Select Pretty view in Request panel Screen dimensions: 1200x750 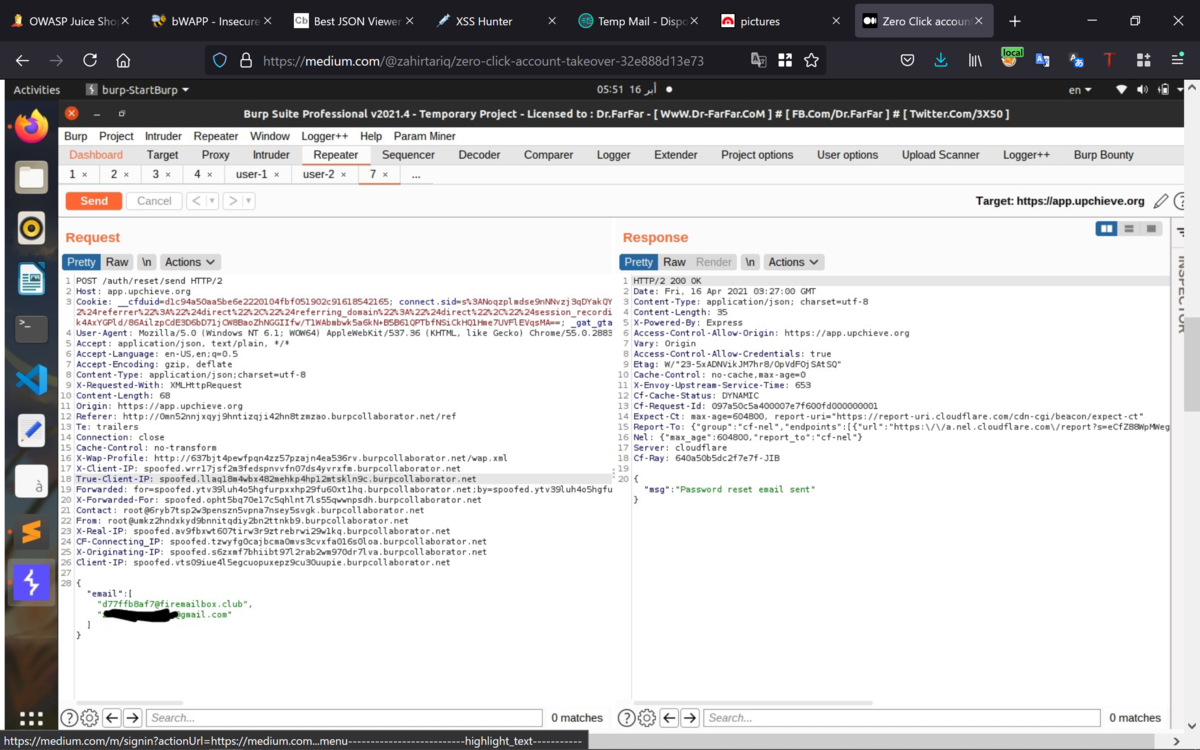(x=81, y=262)
